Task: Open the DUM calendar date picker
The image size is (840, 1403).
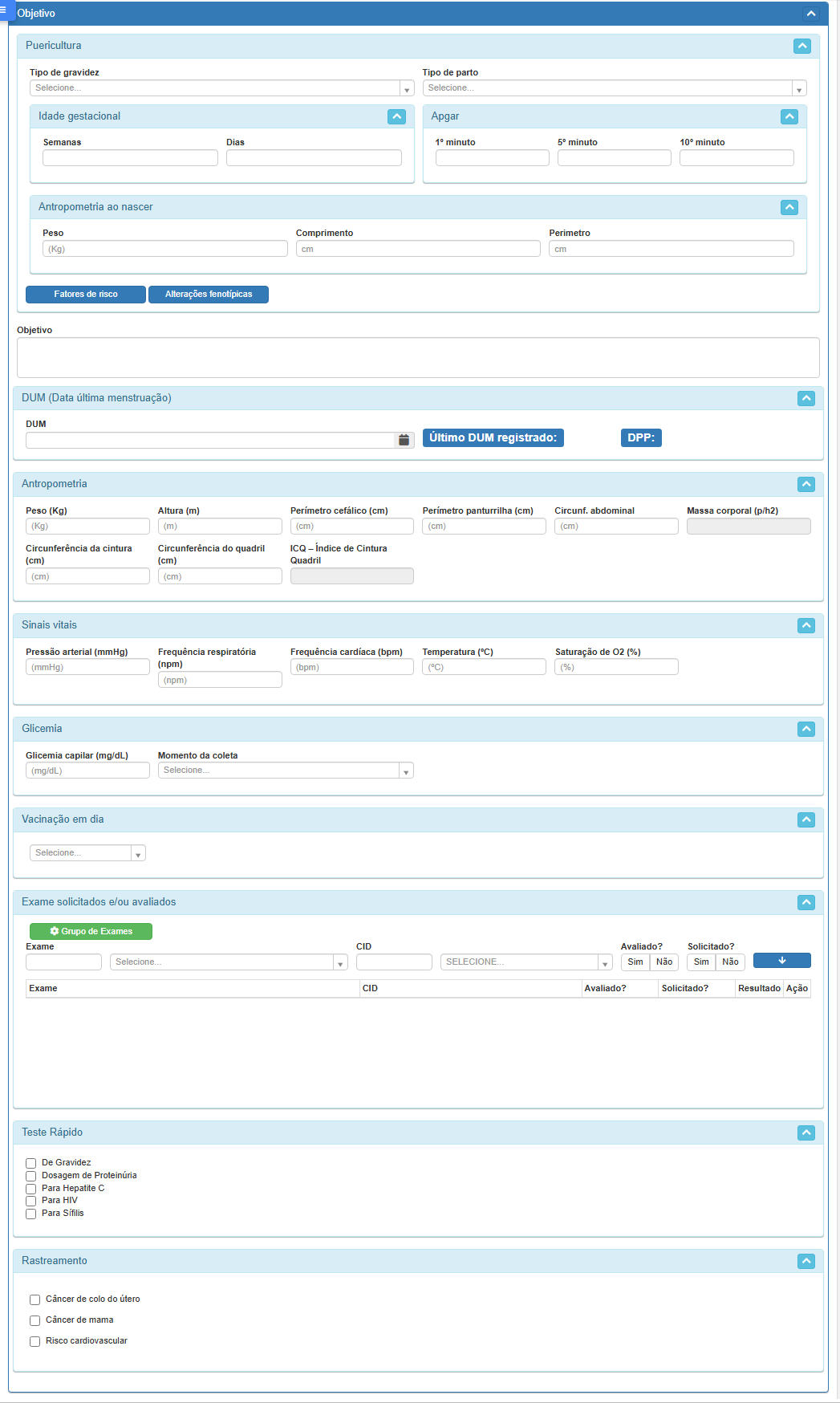Action: point(404,440)
